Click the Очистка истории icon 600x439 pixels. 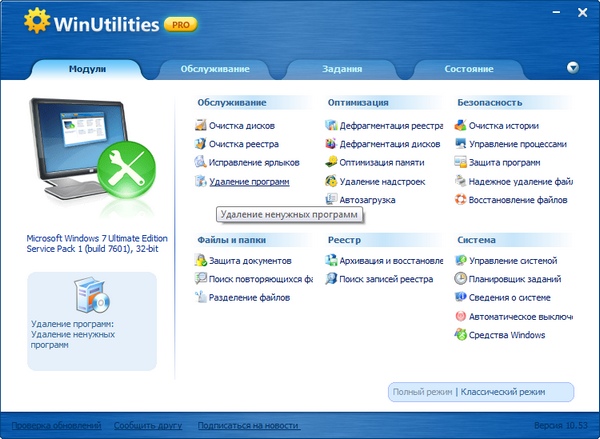[460, 126]
